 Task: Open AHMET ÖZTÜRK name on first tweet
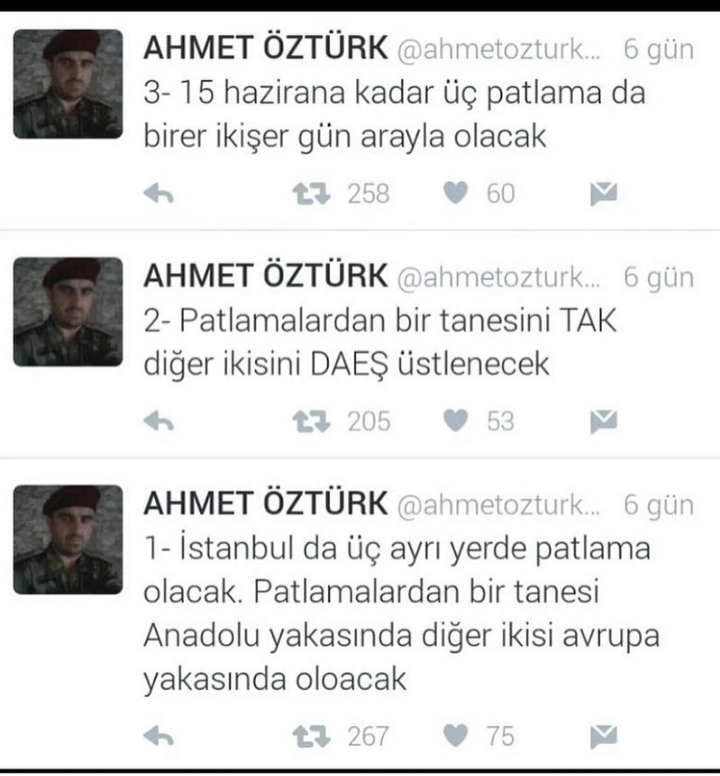pyautogui.click(x=266, y=48)
